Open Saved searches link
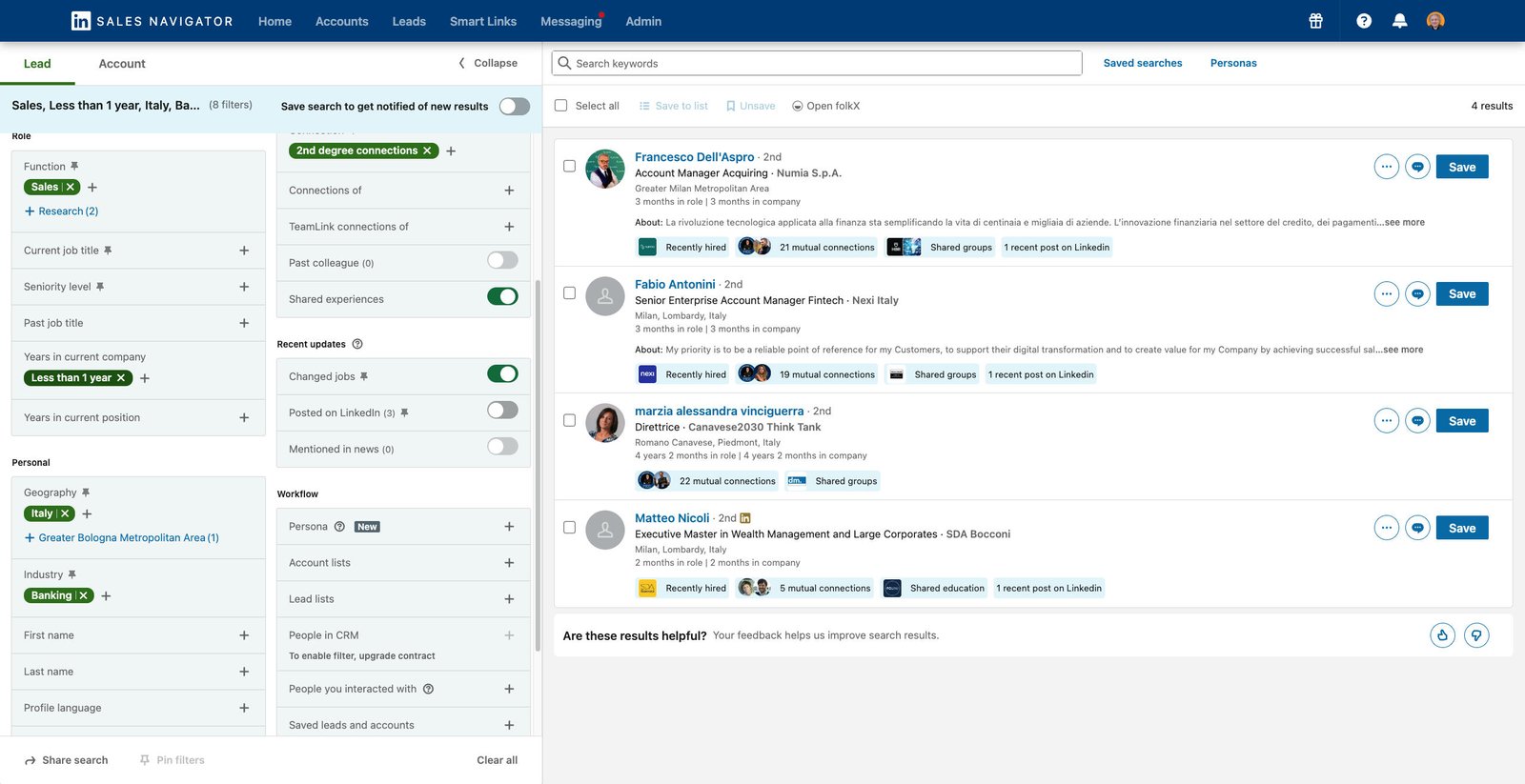This screenshot has height=784, width=1525. click(x=1143, y=63)
